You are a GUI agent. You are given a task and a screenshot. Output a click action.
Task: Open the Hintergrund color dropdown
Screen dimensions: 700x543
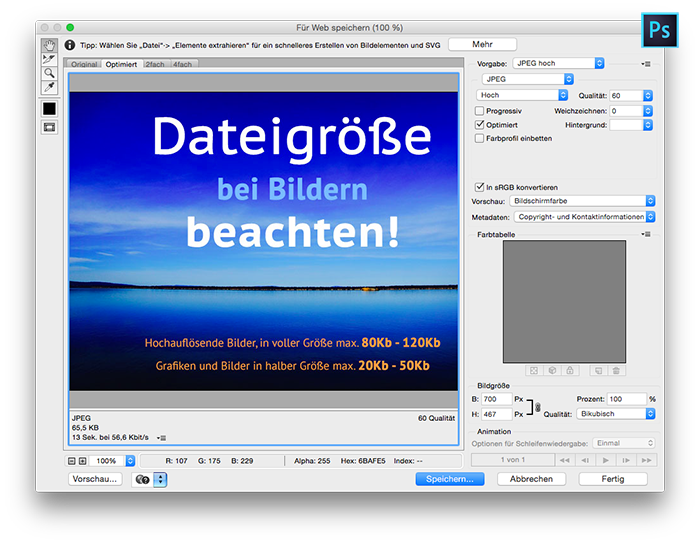[x=648, y=125]
